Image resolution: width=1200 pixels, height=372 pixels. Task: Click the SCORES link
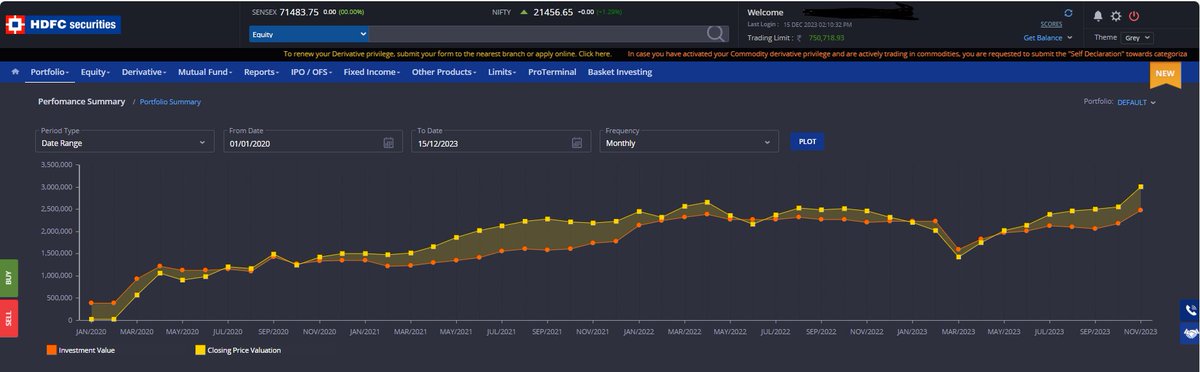pos(1051,23)
